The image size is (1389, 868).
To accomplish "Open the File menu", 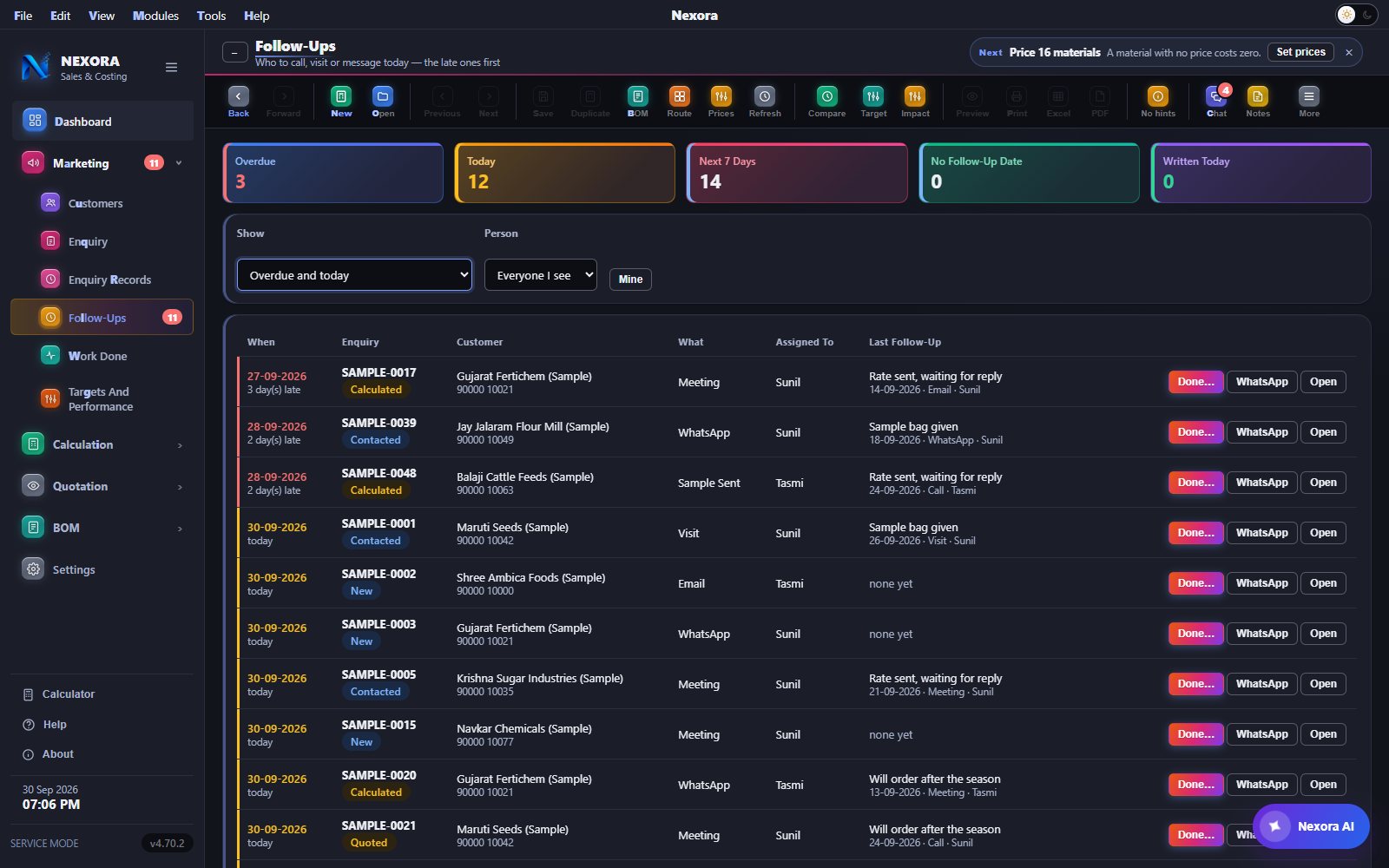I will click(23, 16).
